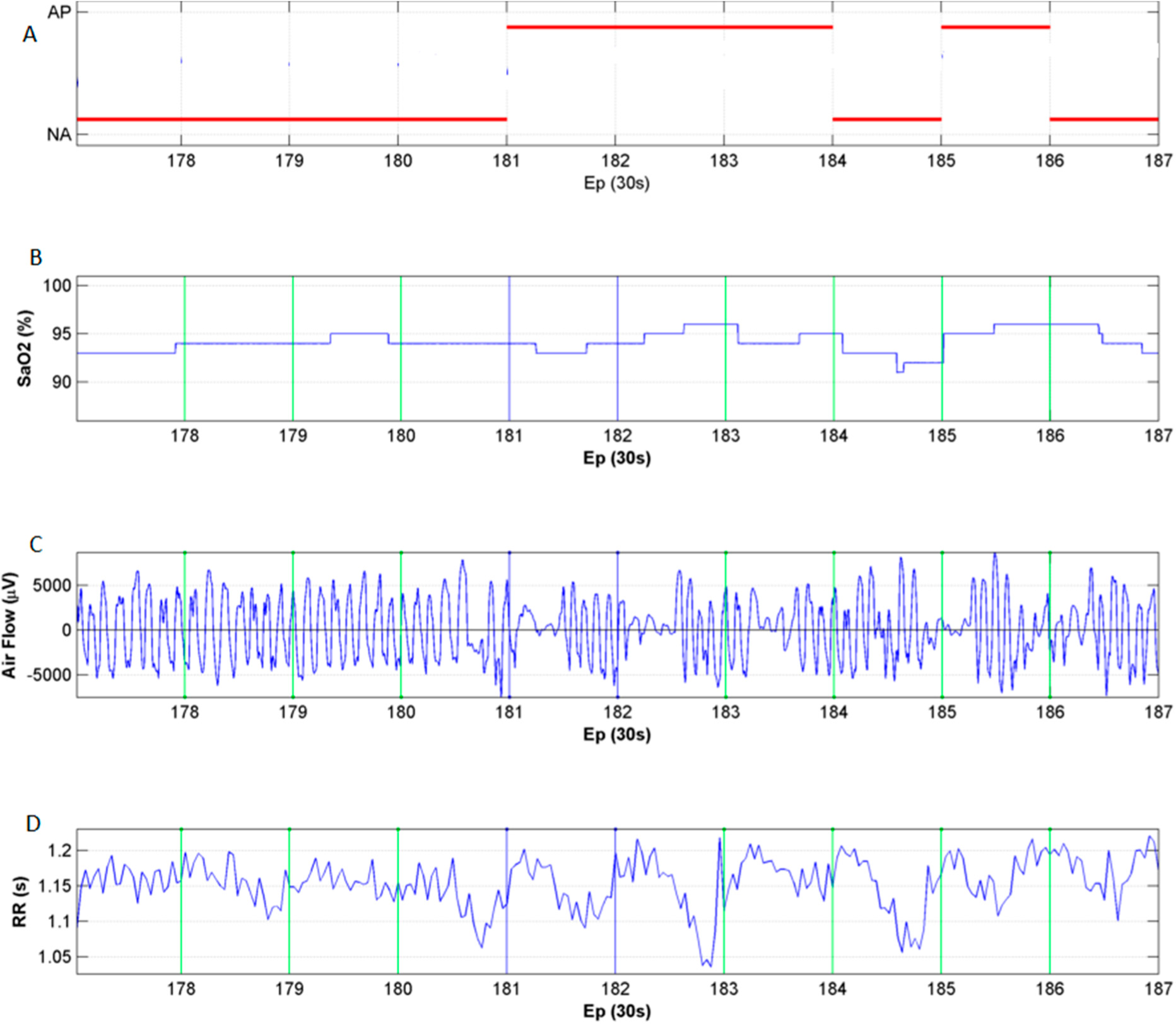Click the -5000 tick label on Air Flow axis

[49, 674]
